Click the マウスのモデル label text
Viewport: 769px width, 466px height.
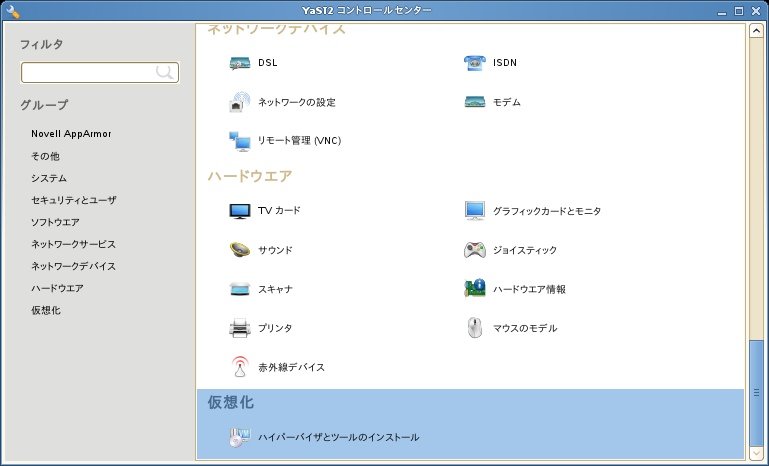pos(525,328)
